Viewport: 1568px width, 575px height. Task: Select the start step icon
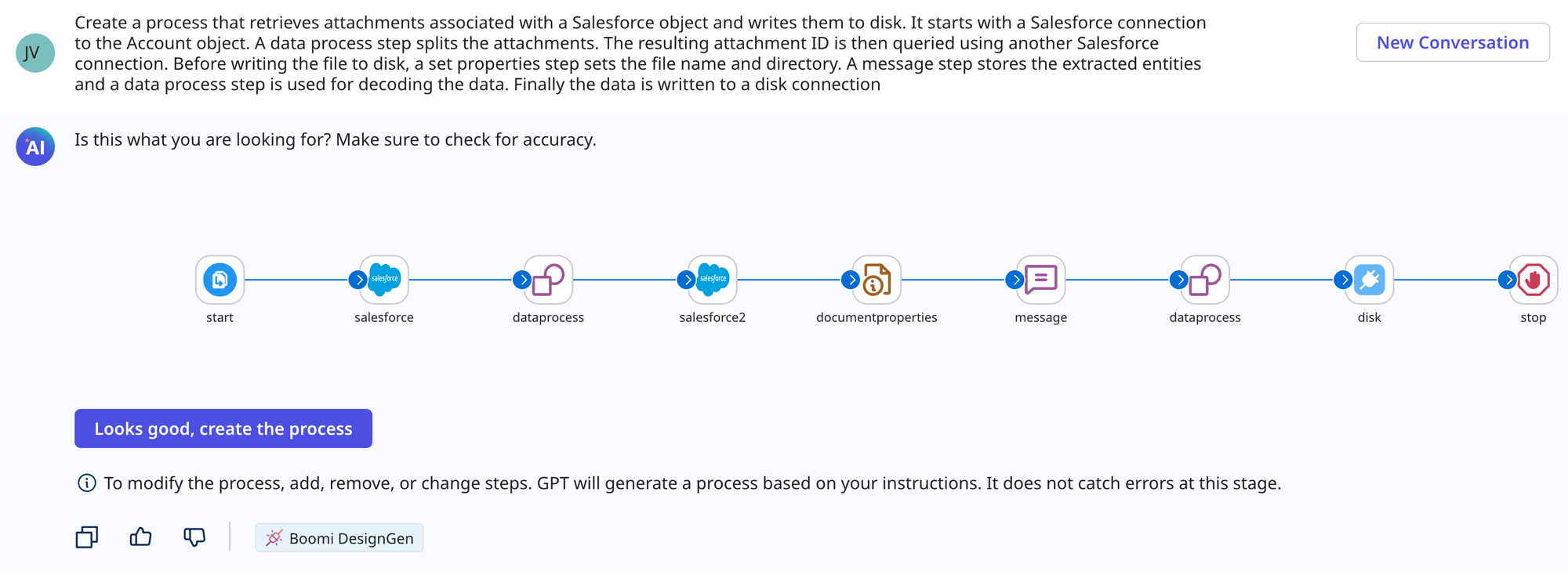pos(220,279)
